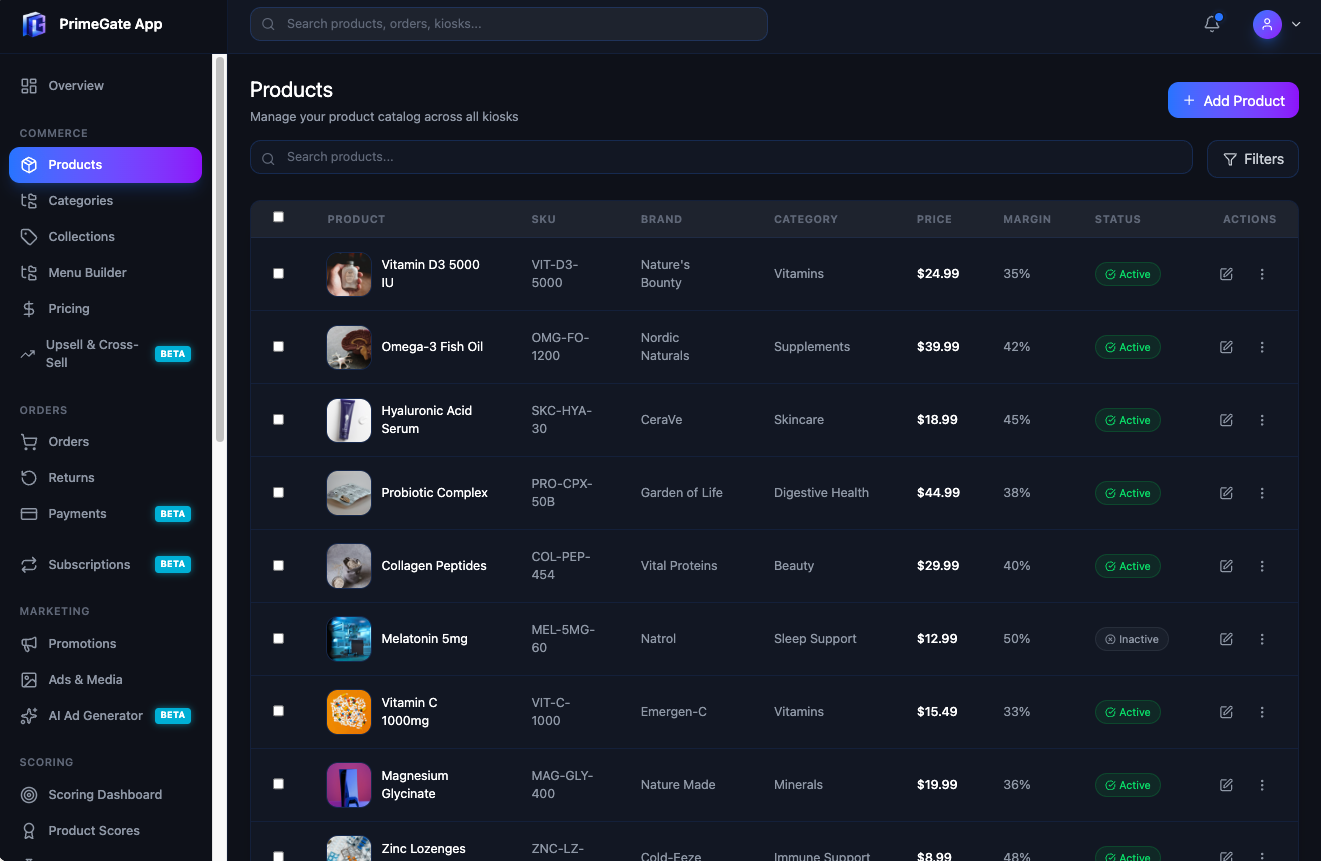Open Returns in the sidebar

point(105,478)
